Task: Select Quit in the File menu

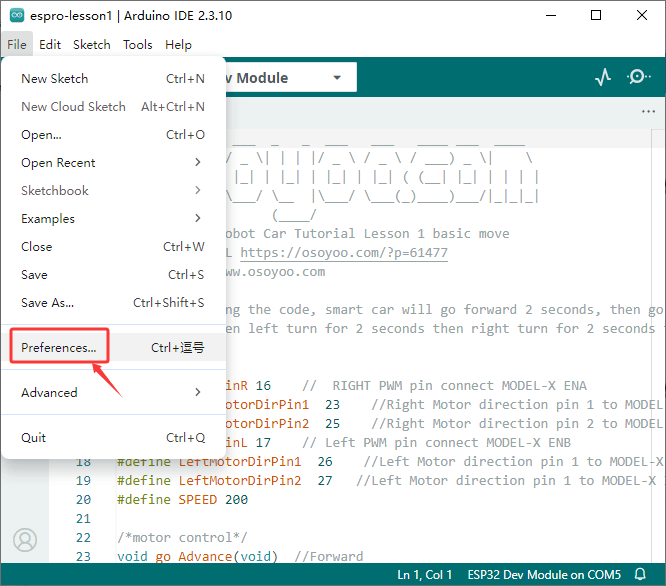Action: click(113, 437)
